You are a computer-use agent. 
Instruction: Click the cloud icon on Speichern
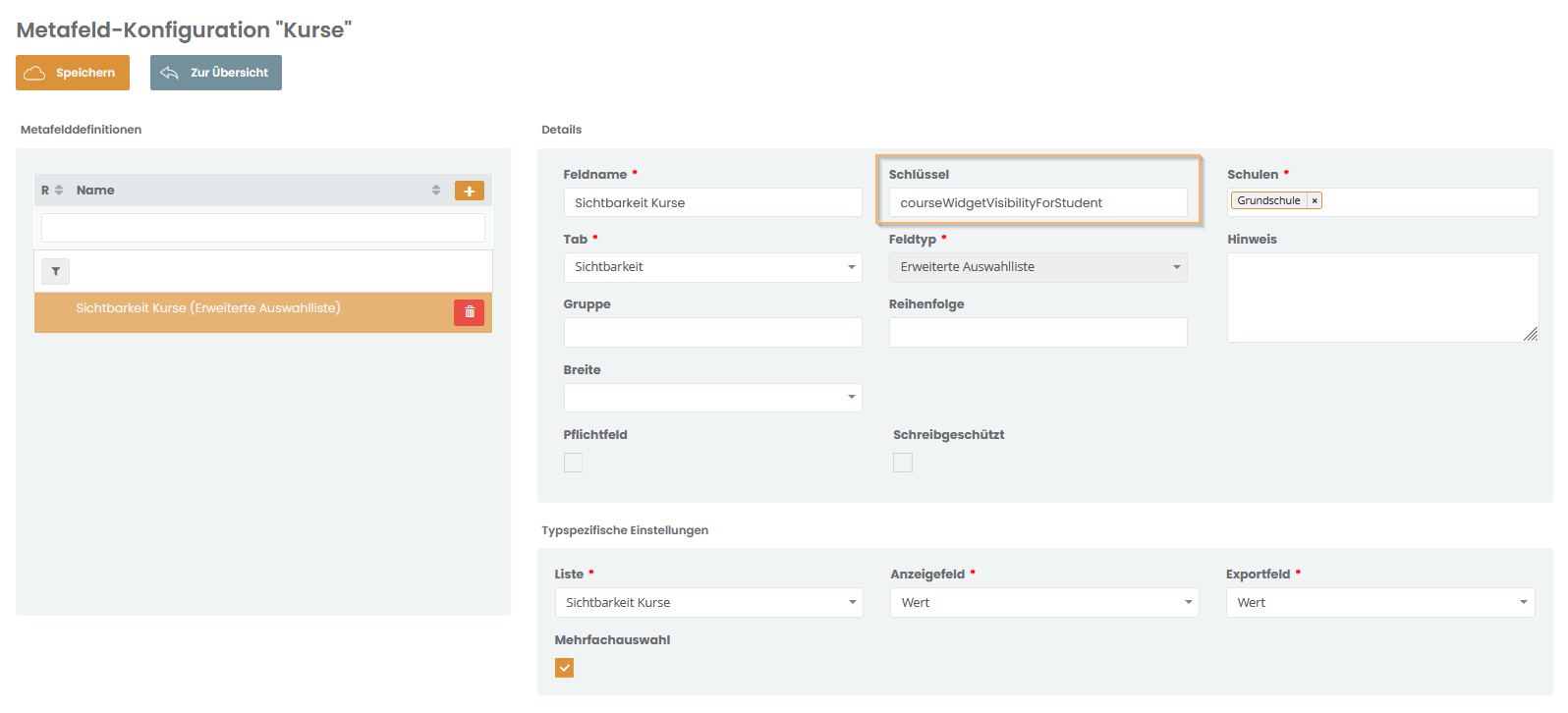point(34,73)
